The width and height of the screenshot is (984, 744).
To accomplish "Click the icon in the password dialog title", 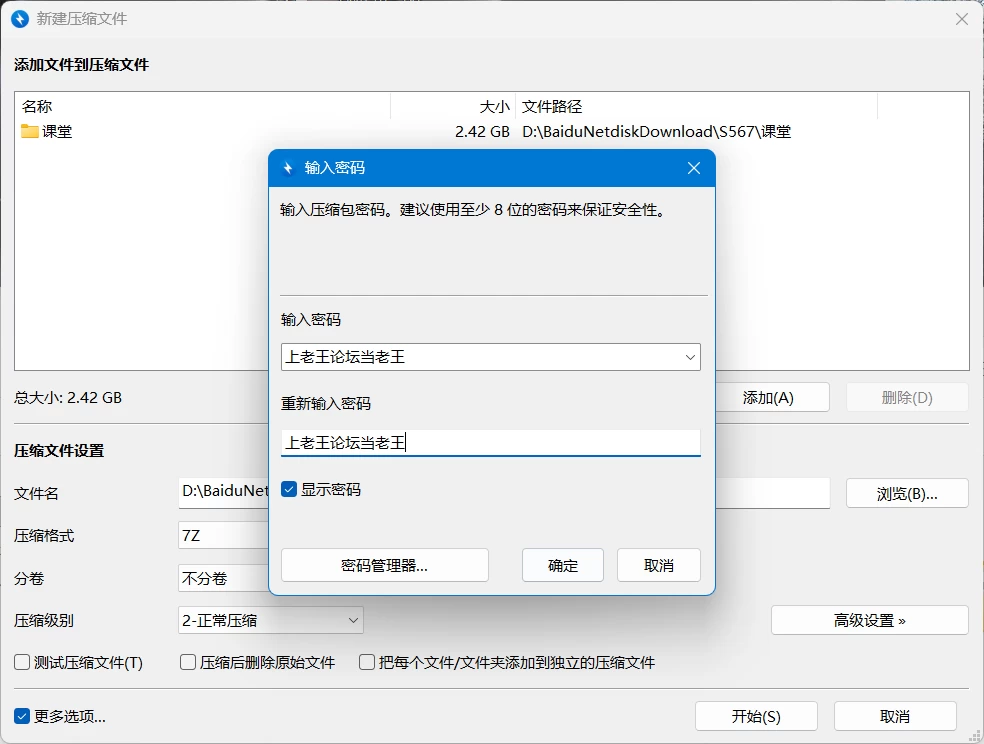I will pyautogui.click(x=288, y=168).
